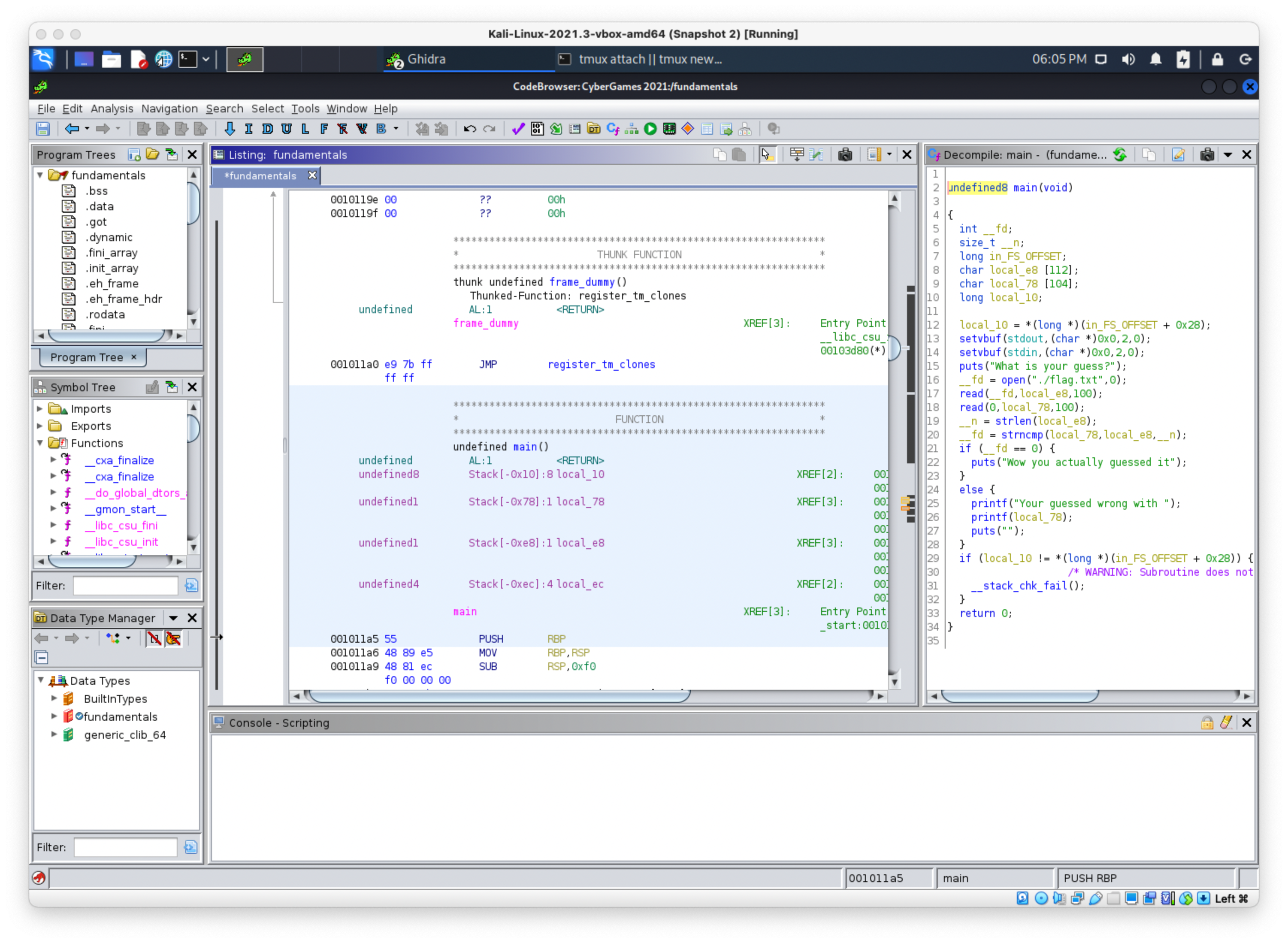The width and height of the screenshot is (1288, 943).
Task: Toggle the Listing field format editor icon
Action: click(797, 155)
